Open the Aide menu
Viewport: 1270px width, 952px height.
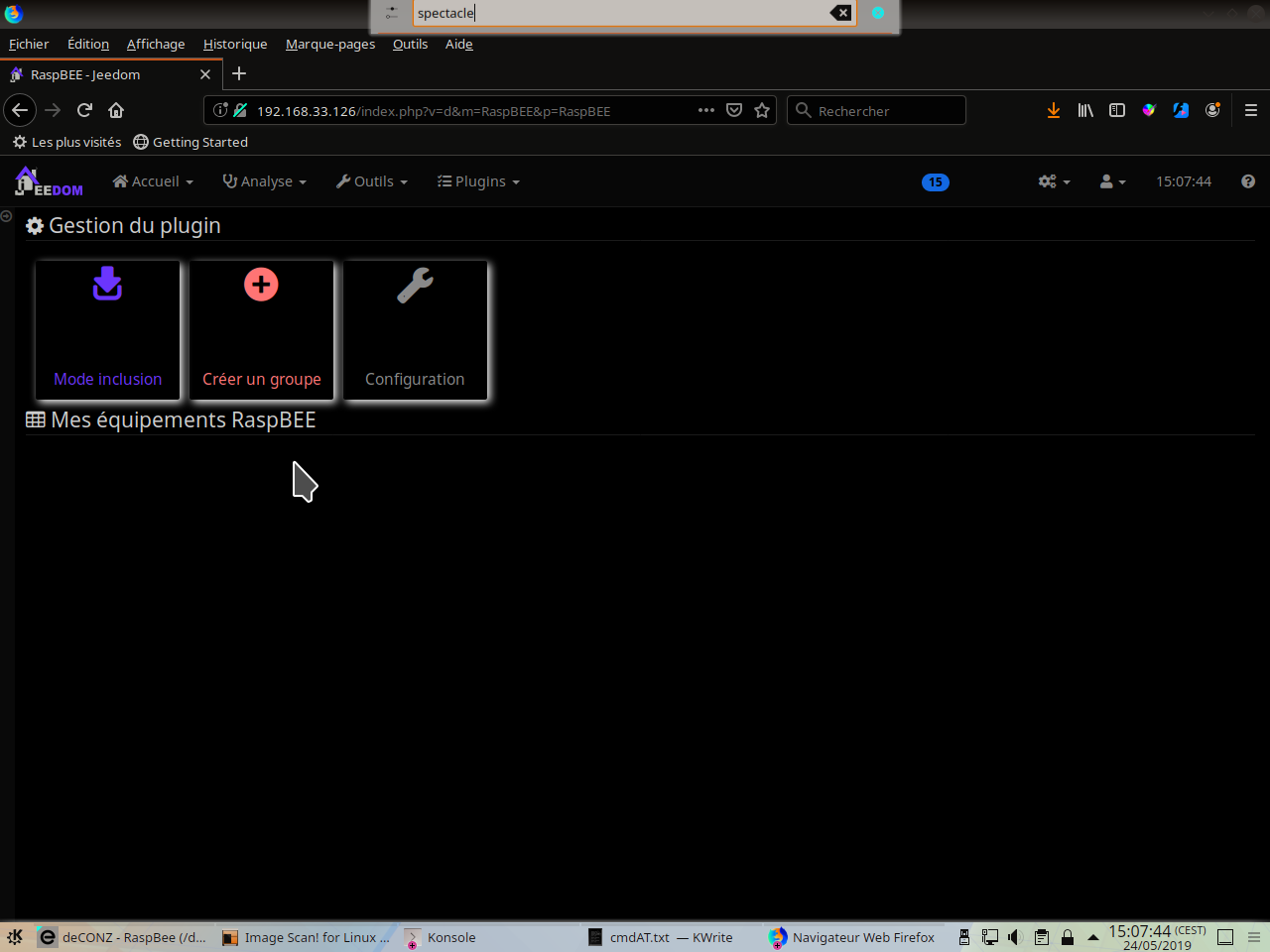tap(458, 44)
